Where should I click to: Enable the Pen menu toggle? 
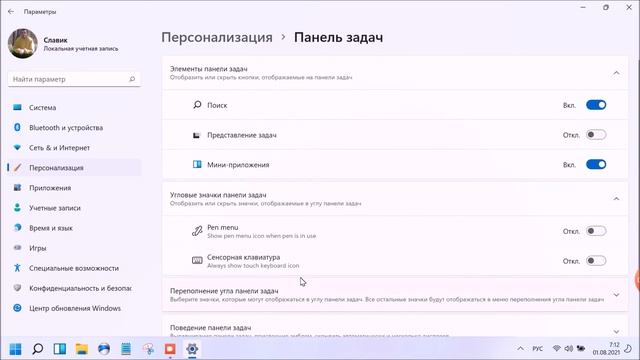[596, 231]
